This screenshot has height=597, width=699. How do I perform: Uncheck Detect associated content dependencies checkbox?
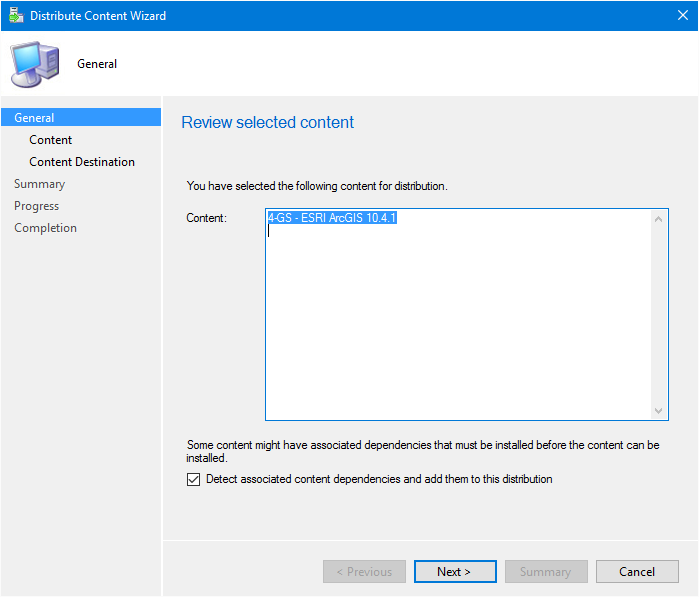(193, 480)
